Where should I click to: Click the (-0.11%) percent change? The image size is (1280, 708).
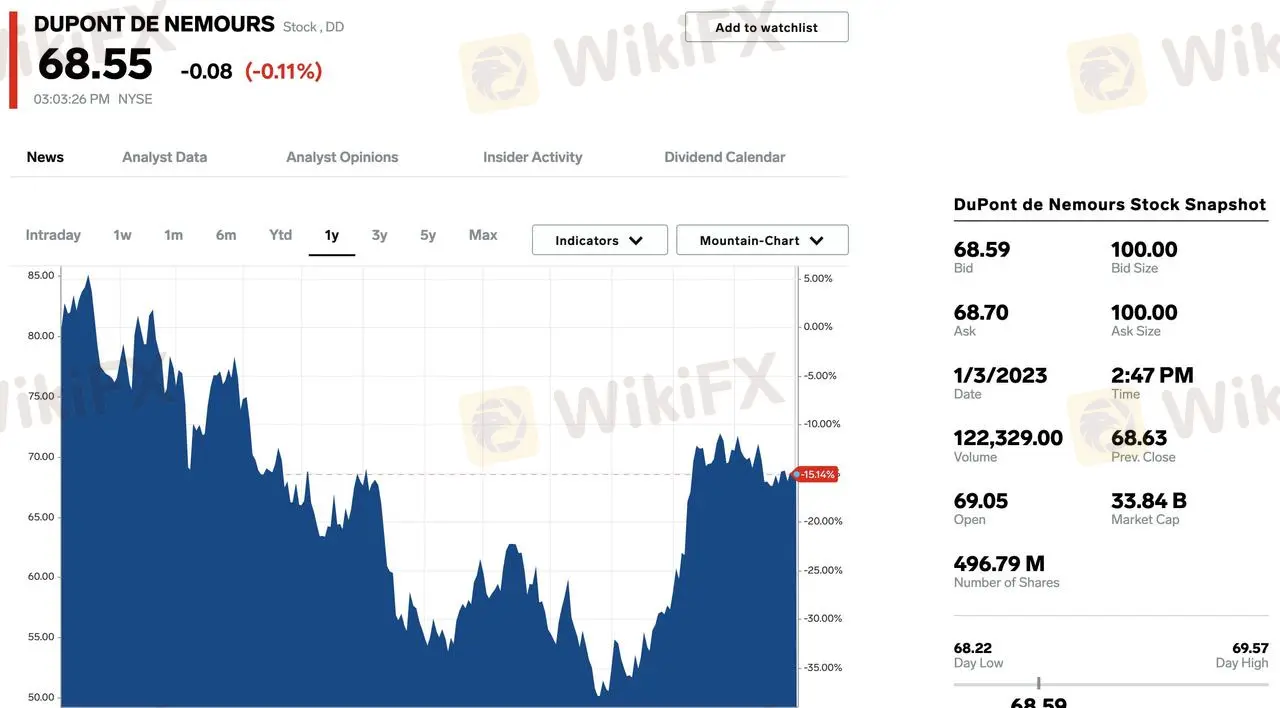(284, 71)
